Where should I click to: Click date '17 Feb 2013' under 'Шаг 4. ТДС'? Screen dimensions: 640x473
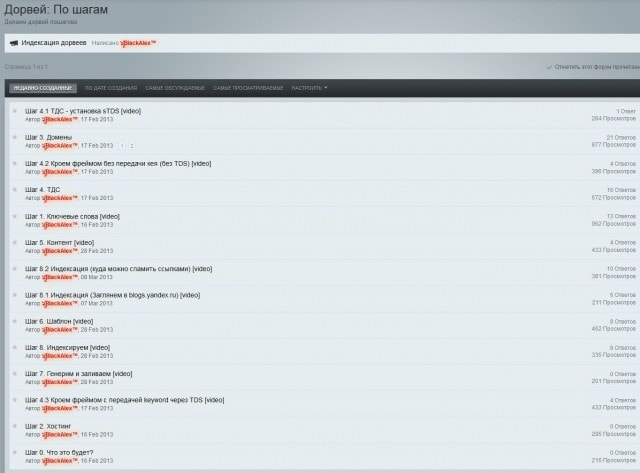coord(97,198)
